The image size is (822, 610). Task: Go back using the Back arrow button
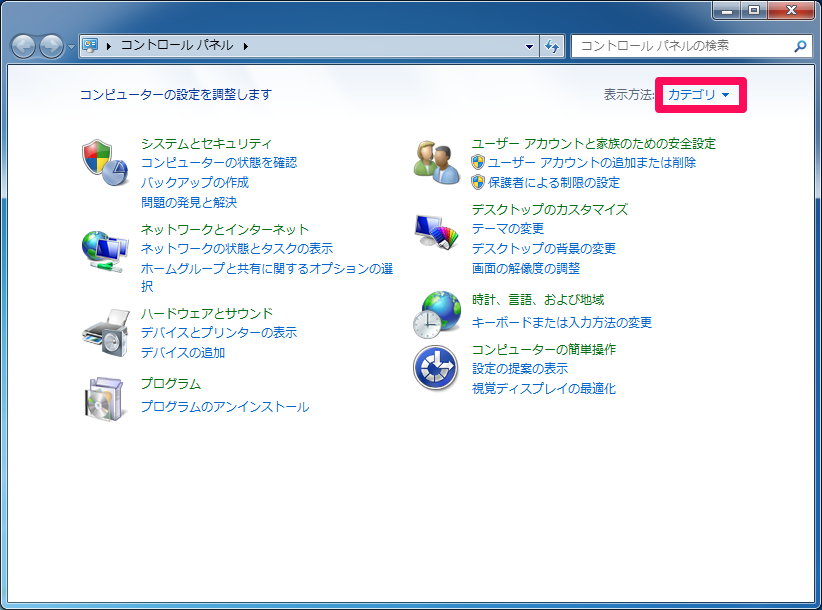[24, 46]
